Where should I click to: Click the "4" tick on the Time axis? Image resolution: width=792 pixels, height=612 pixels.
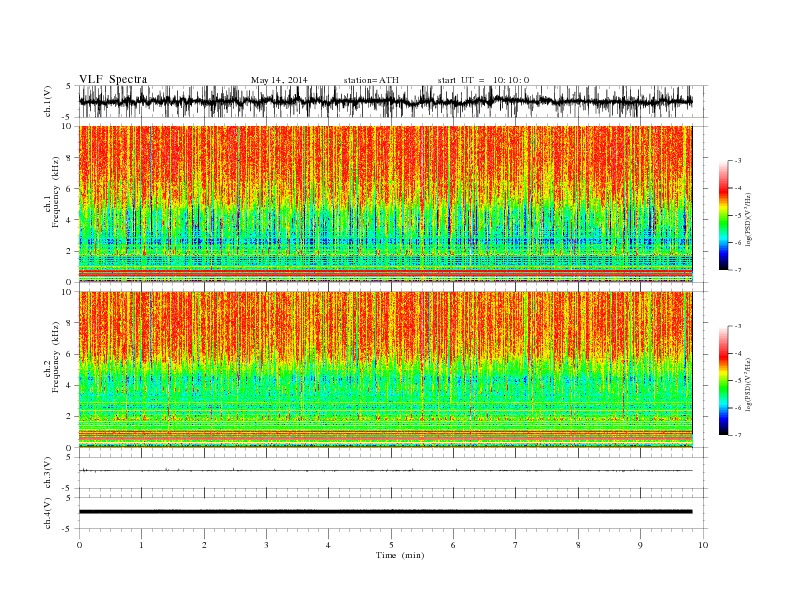point(328,545)
